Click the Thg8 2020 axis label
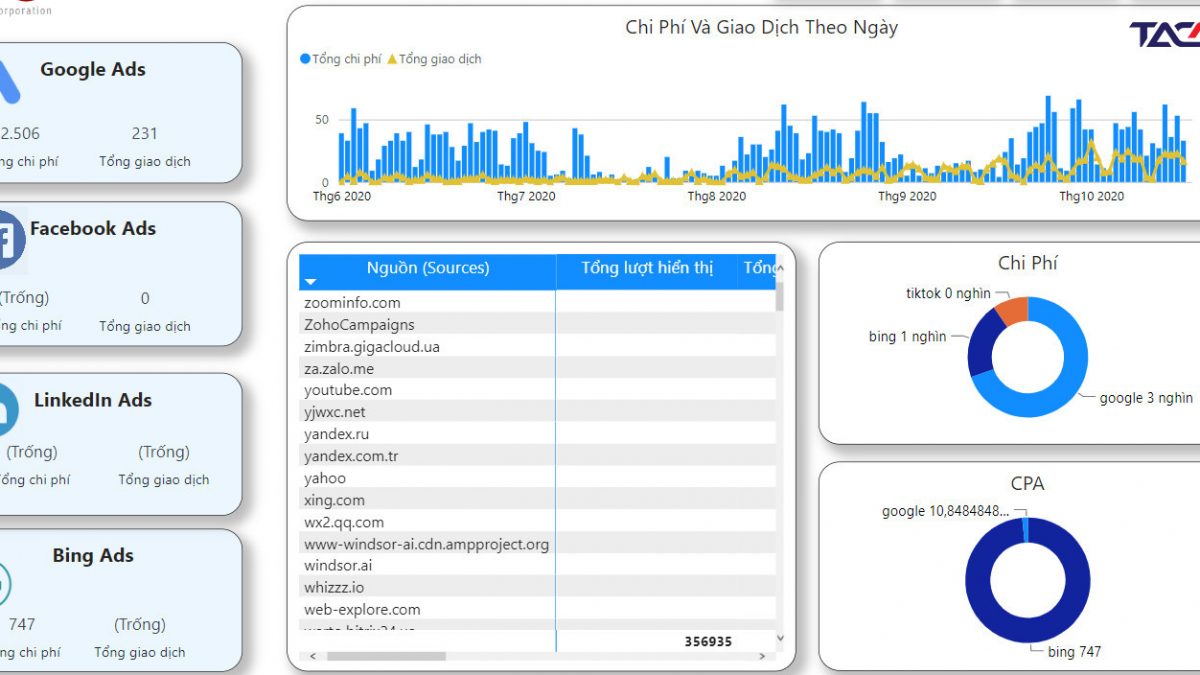This screenshot has height=675, width=1200. pos(717,196)
